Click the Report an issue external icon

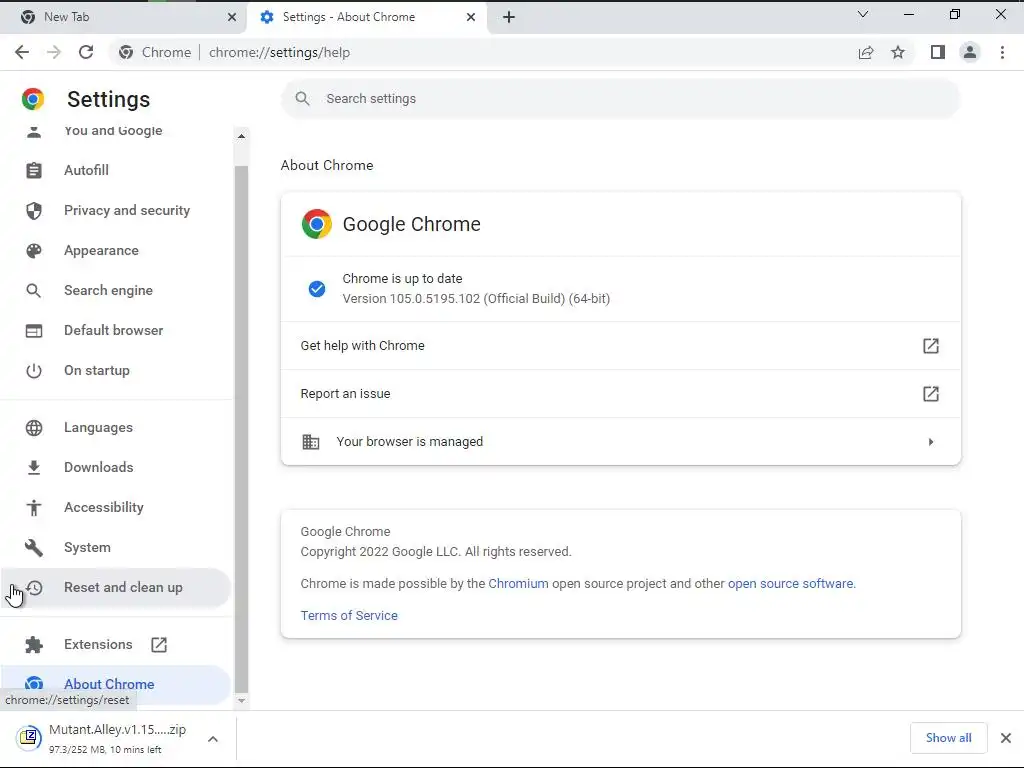[x=930, y=394]
